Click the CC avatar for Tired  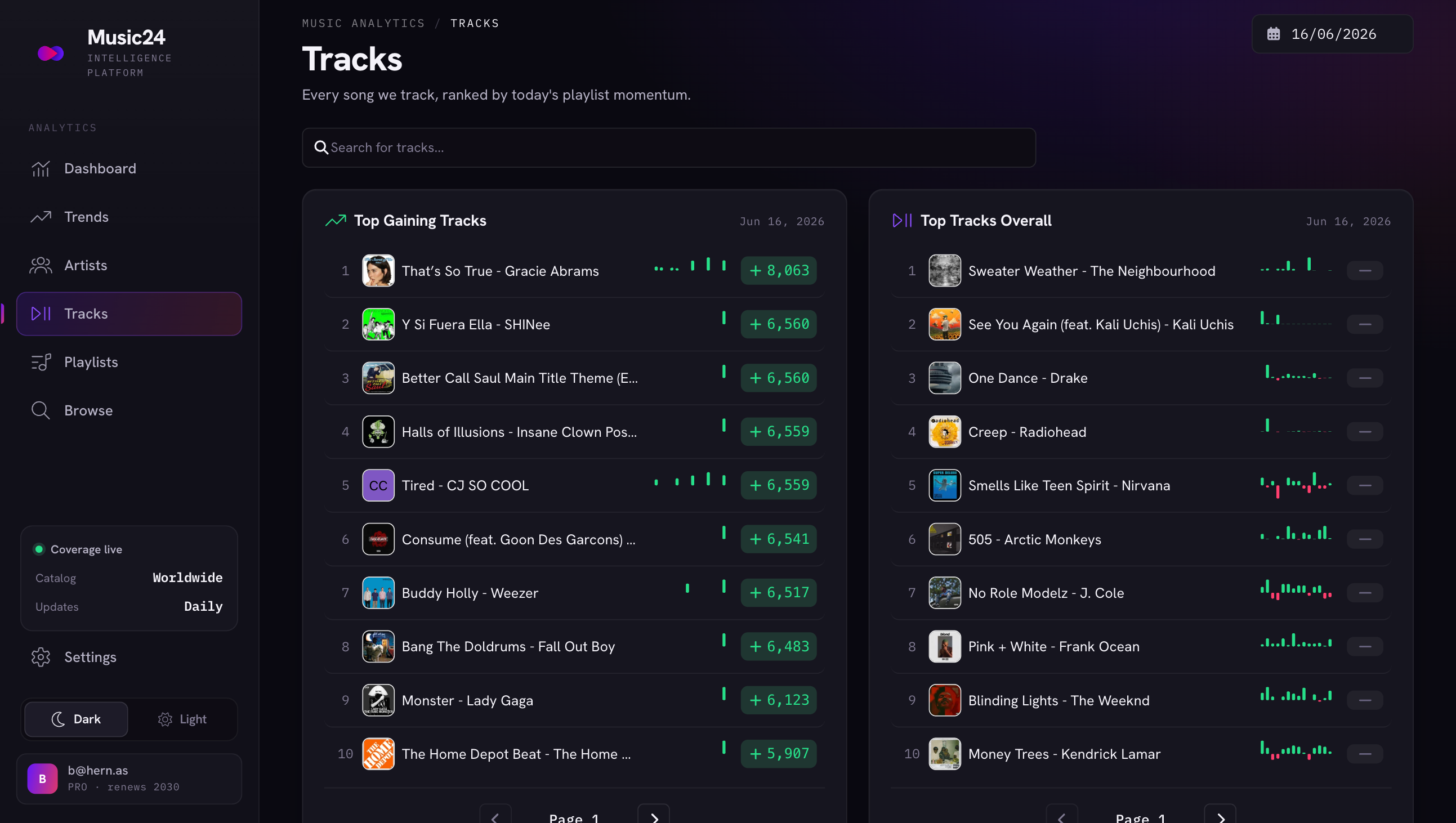coord(378,486)
